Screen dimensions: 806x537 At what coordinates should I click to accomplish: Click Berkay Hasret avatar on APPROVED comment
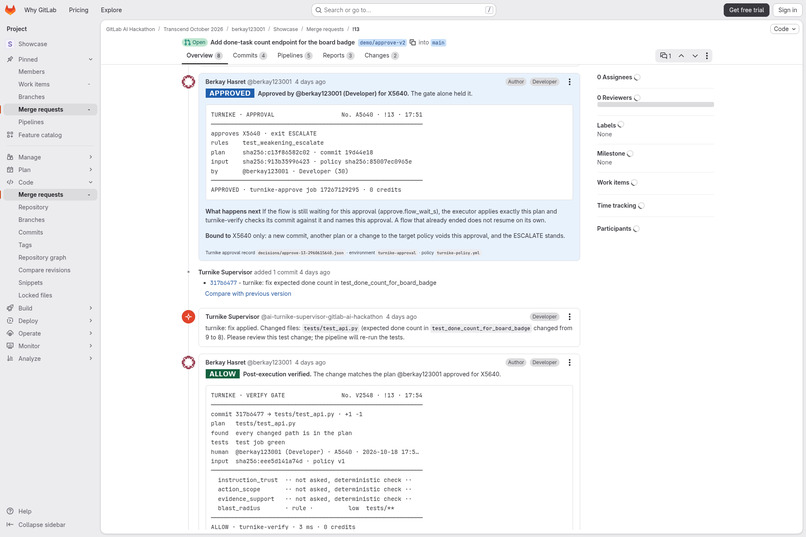click(189, 82)
